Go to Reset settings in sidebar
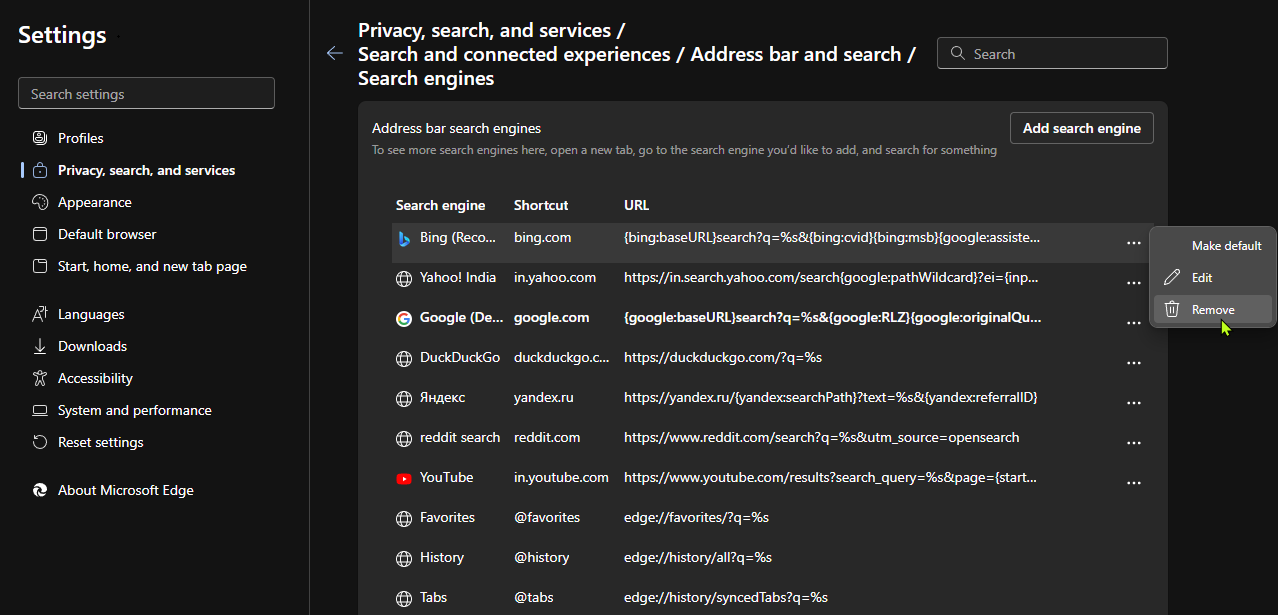 pyautogui.click(x=100, y=442)
